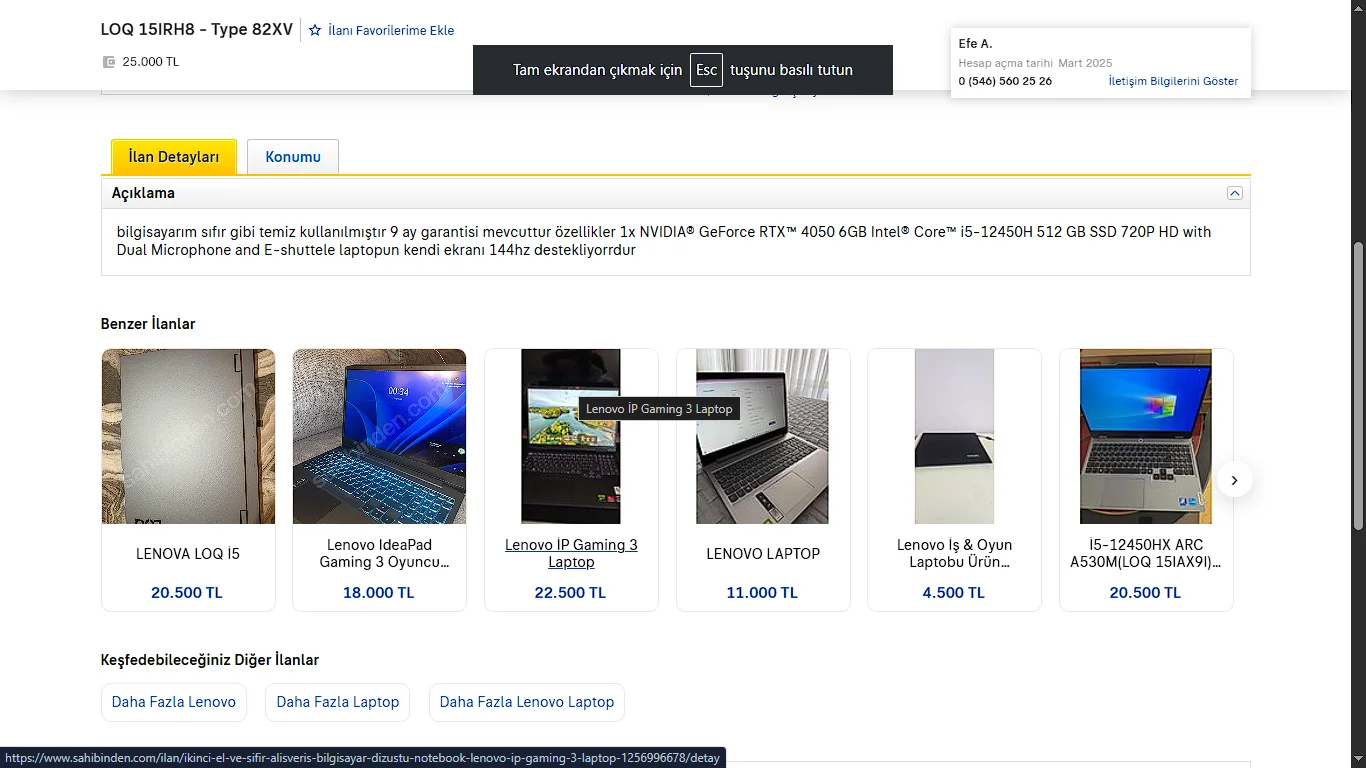
Task: Click İletişim Bilgilerini Göster link
Action: point(1173,81)
